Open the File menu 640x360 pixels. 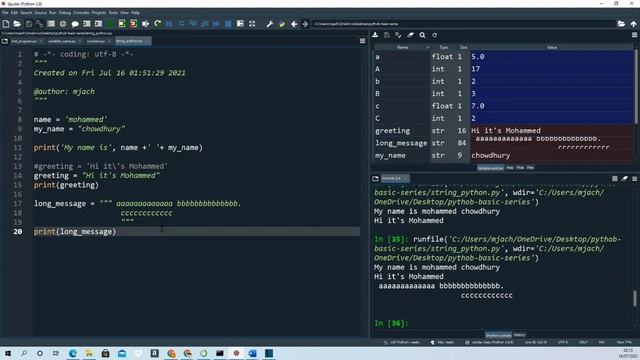click(5, 13)
